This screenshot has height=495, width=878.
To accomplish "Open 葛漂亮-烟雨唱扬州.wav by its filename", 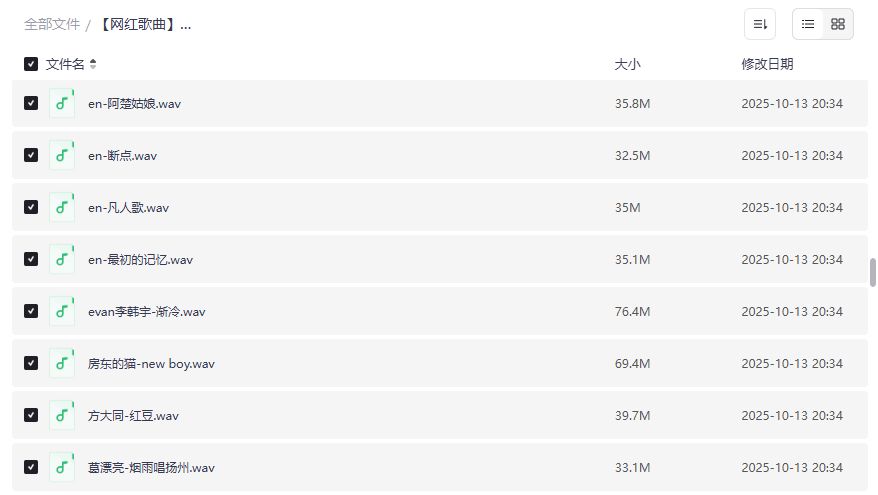I will coord(151,467).
